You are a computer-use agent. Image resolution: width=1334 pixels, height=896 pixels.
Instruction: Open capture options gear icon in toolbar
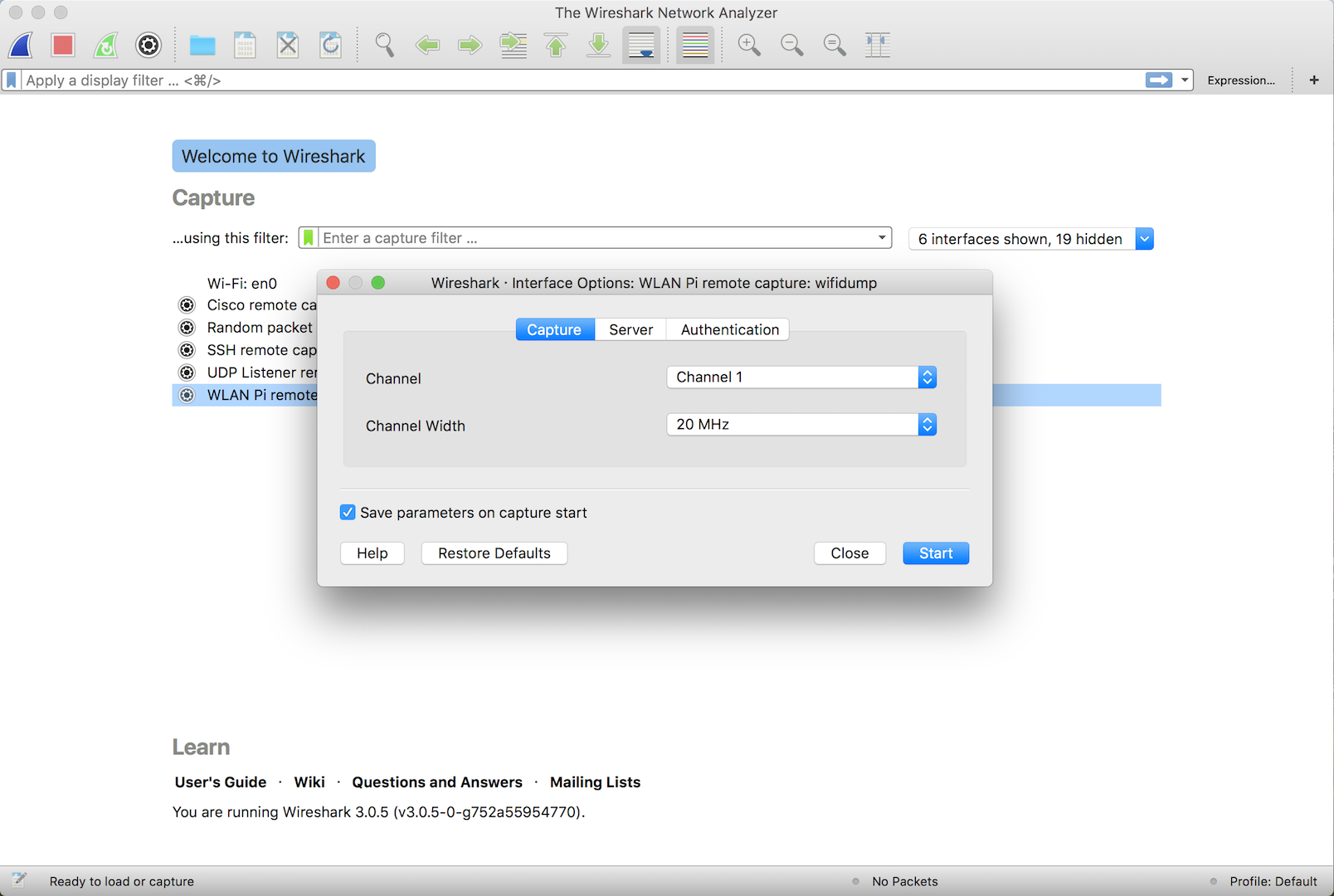pos(148,45)
